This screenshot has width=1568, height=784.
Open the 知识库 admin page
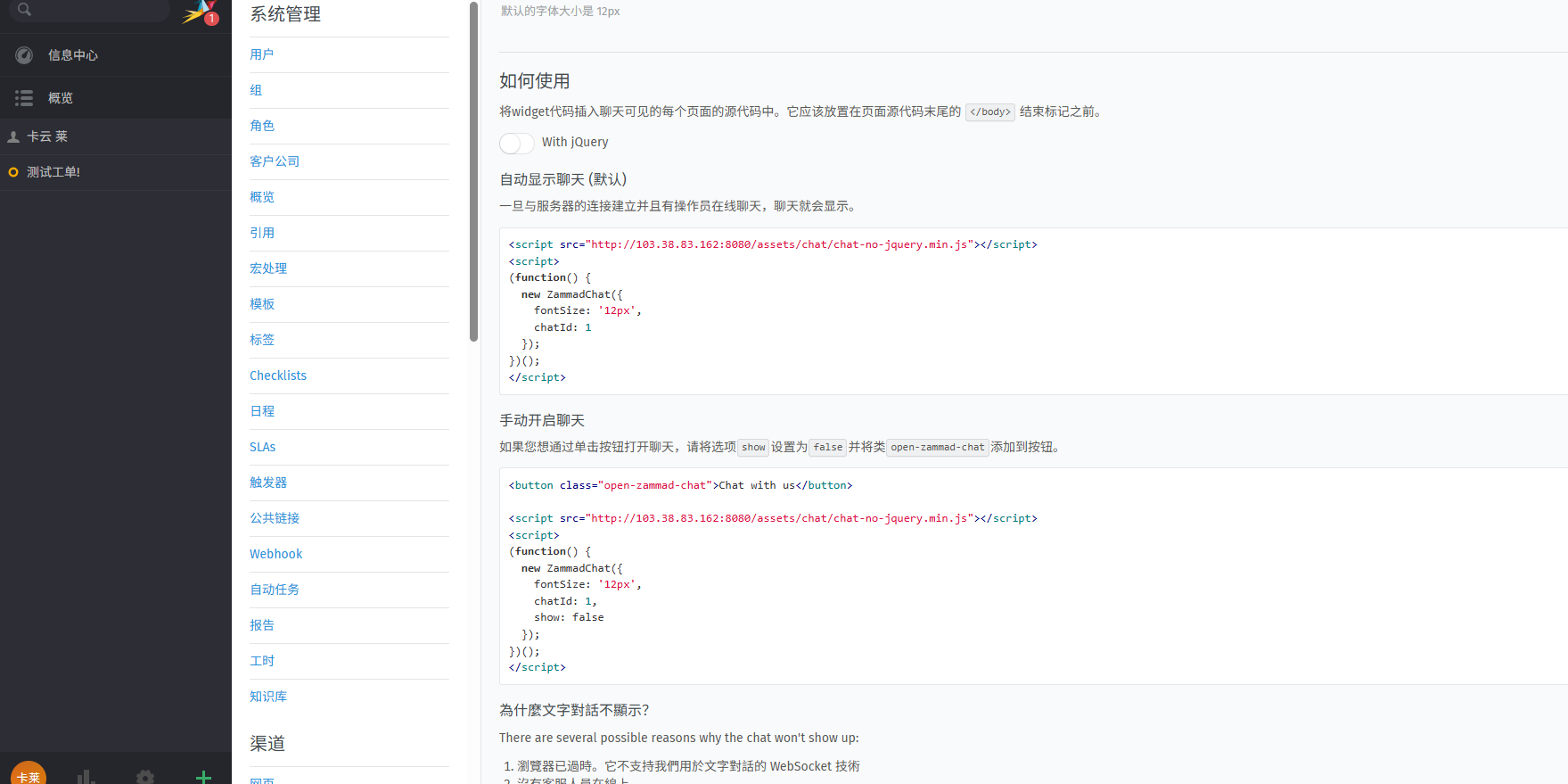(x=268, y=697)
